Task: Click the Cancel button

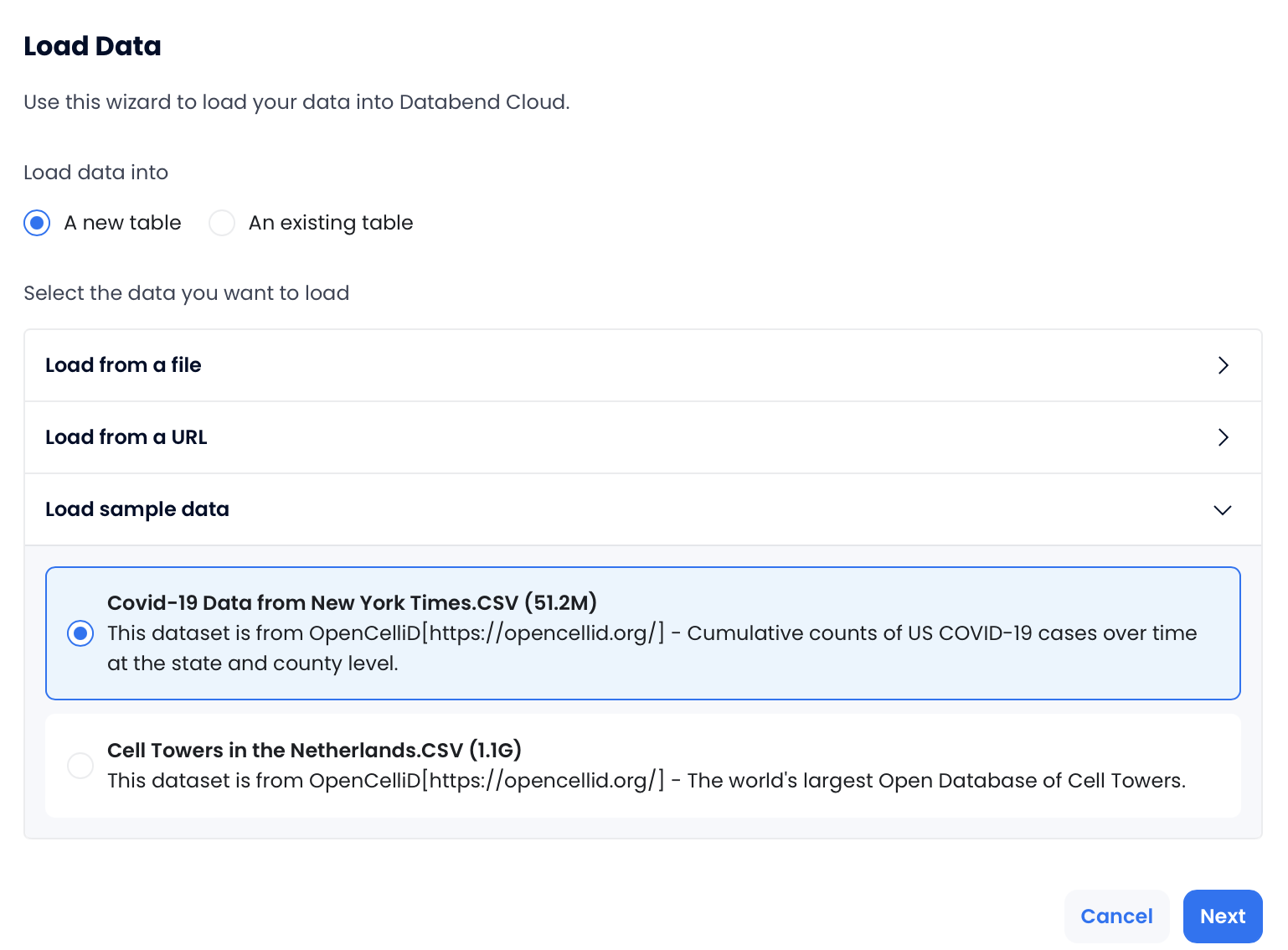Action: [1116, 916]
